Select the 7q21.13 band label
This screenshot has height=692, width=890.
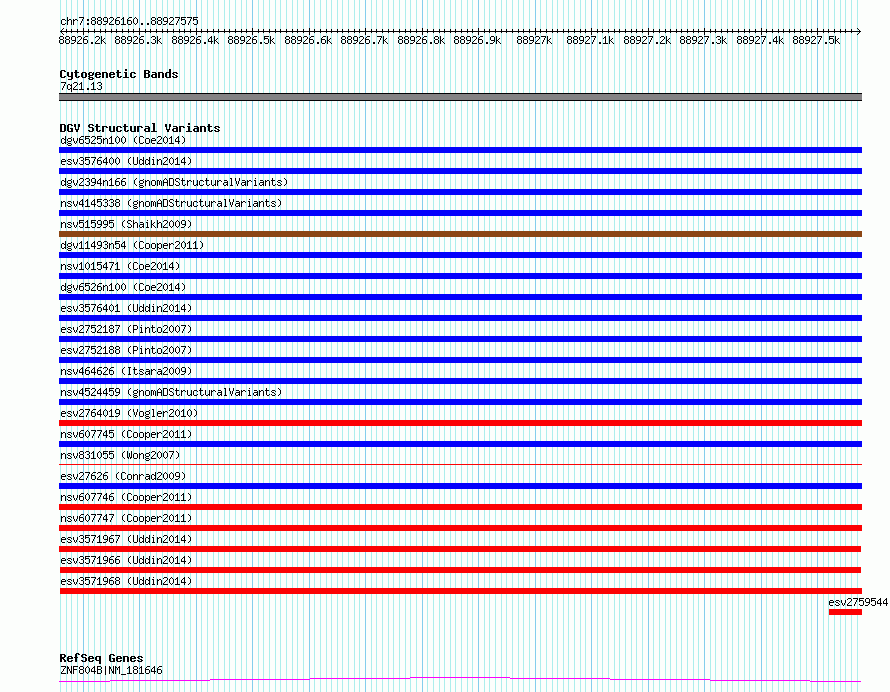pos(81,86)
